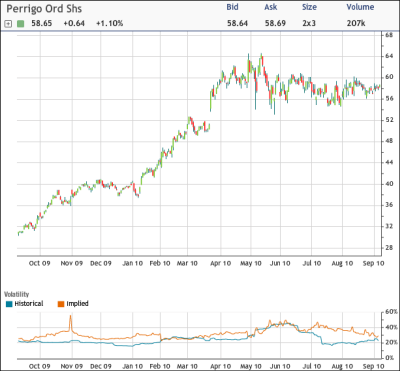Viewport: 400px width, 371px height.
Task: Select the Perrigo Ord Shs title
Action: click(x=44, y=9)
